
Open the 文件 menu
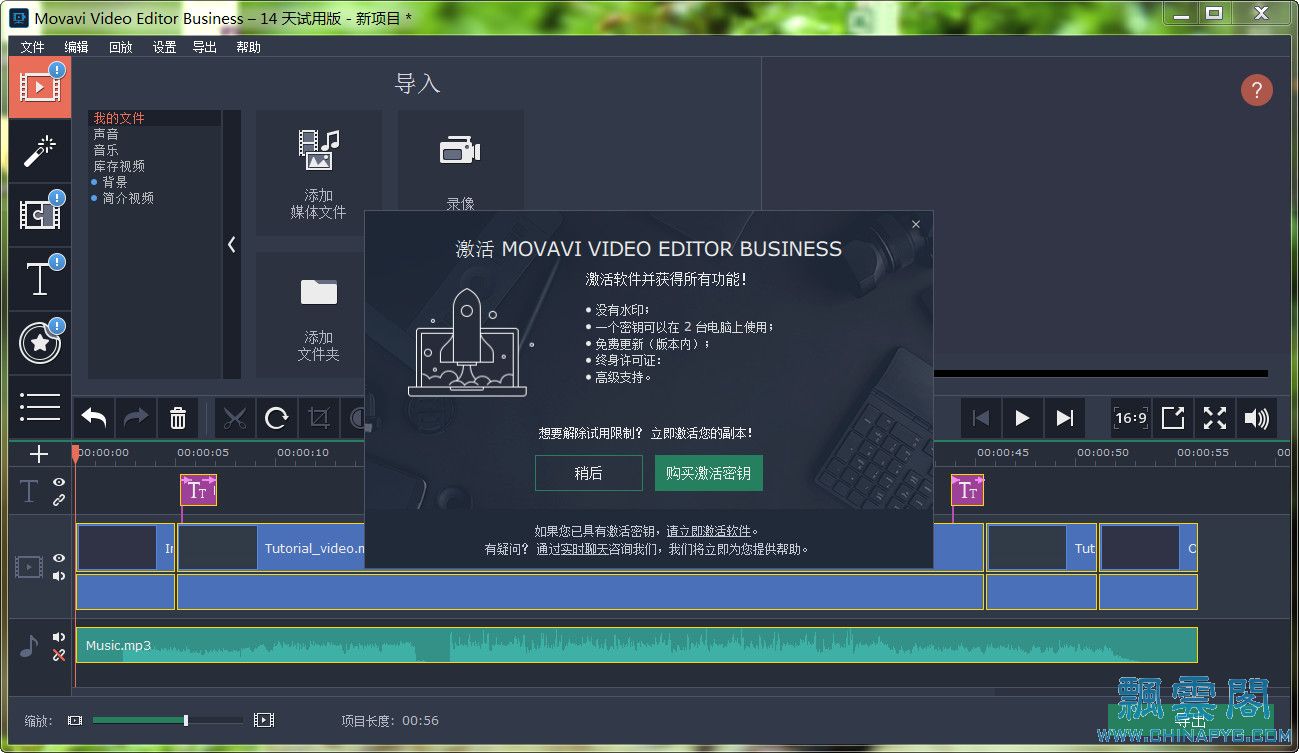[x=33, y=47]
